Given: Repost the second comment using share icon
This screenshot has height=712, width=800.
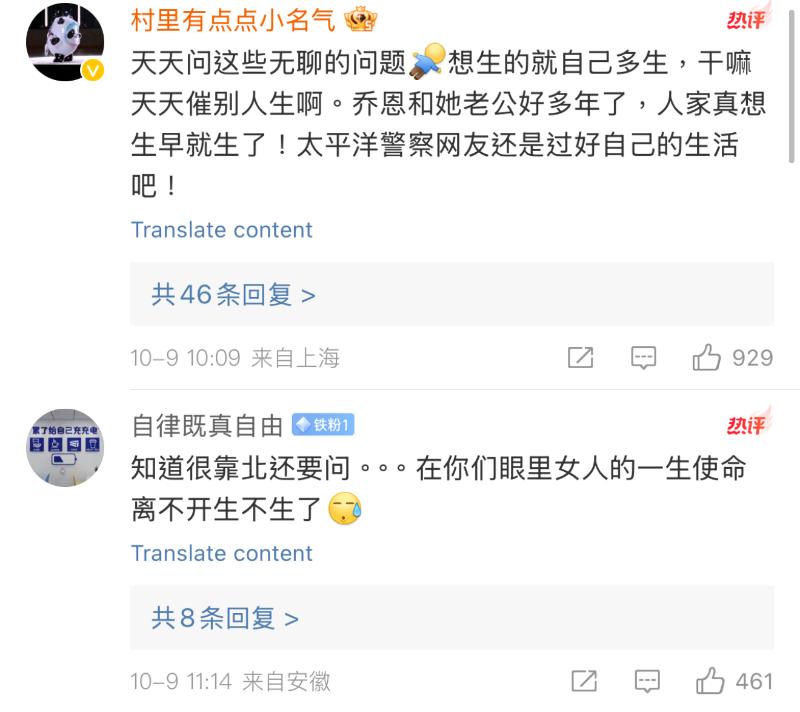Looking at the screenshot, I should pos(583,682).
